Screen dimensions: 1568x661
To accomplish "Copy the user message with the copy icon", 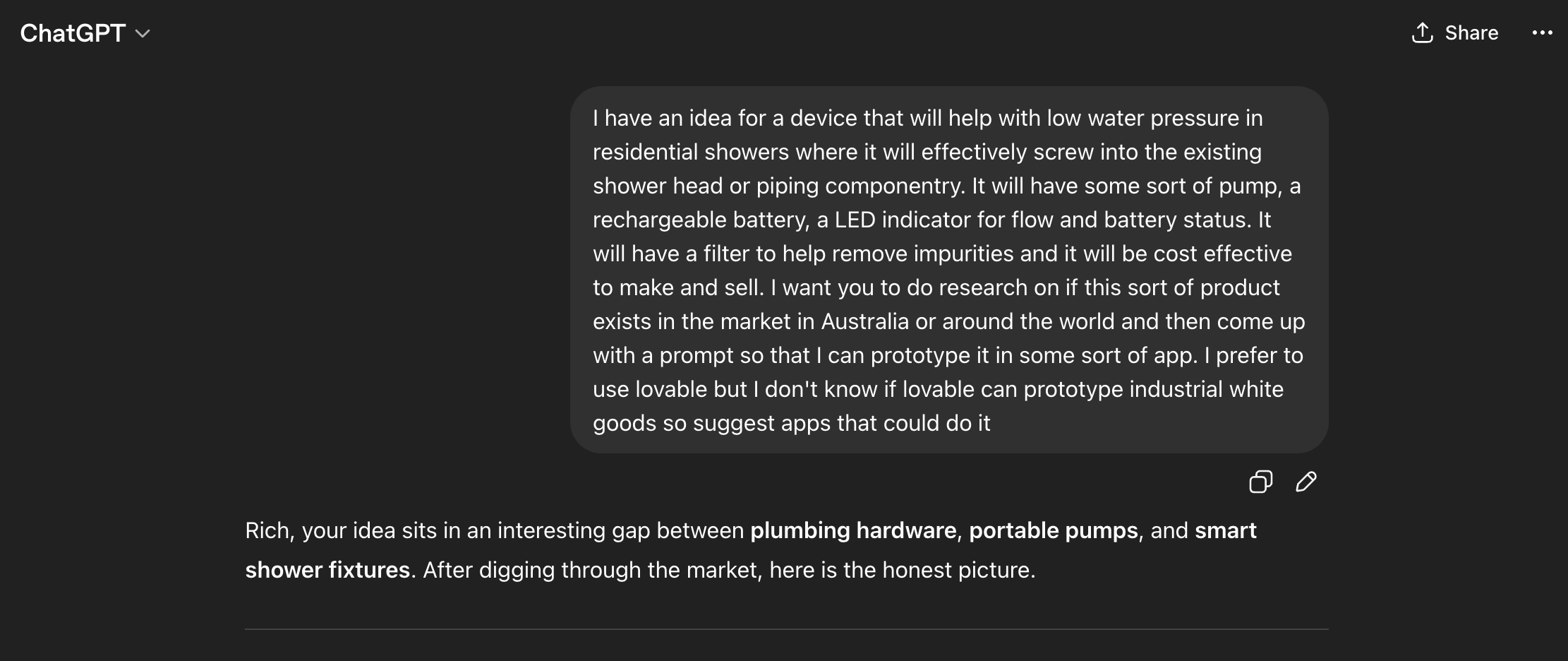I will pyautogui.click(x=1260, y=482).
